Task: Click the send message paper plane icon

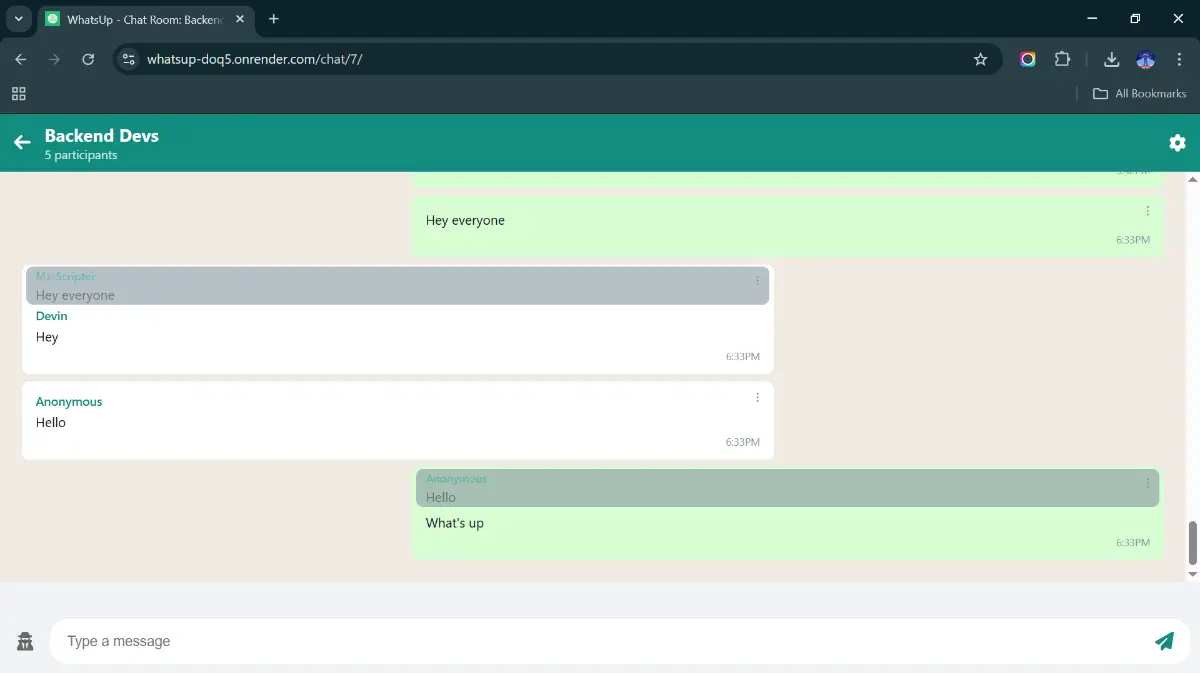Action: click(1164, 641)
